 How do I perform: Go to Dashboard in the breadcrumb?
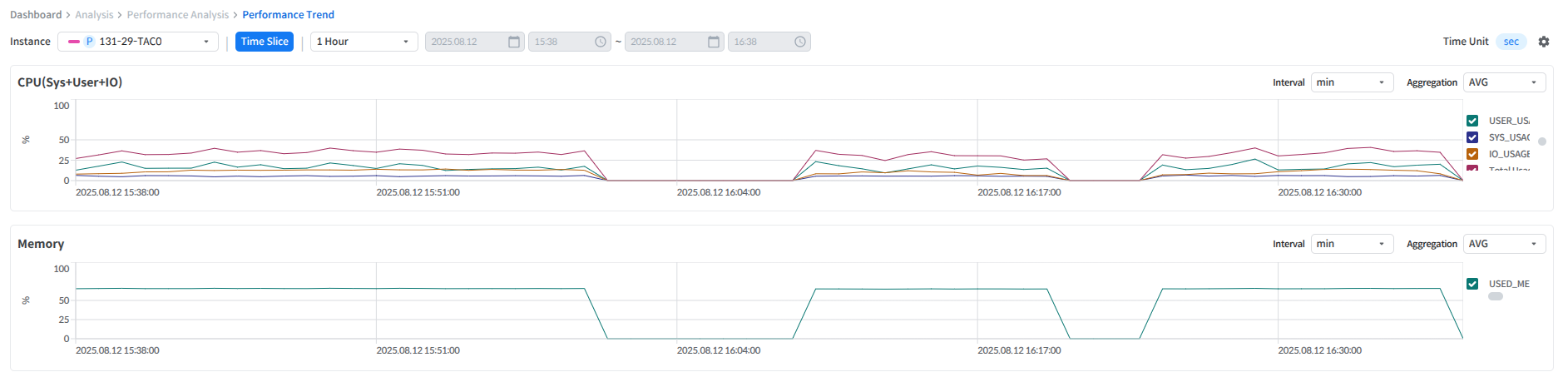coord(36,15)
